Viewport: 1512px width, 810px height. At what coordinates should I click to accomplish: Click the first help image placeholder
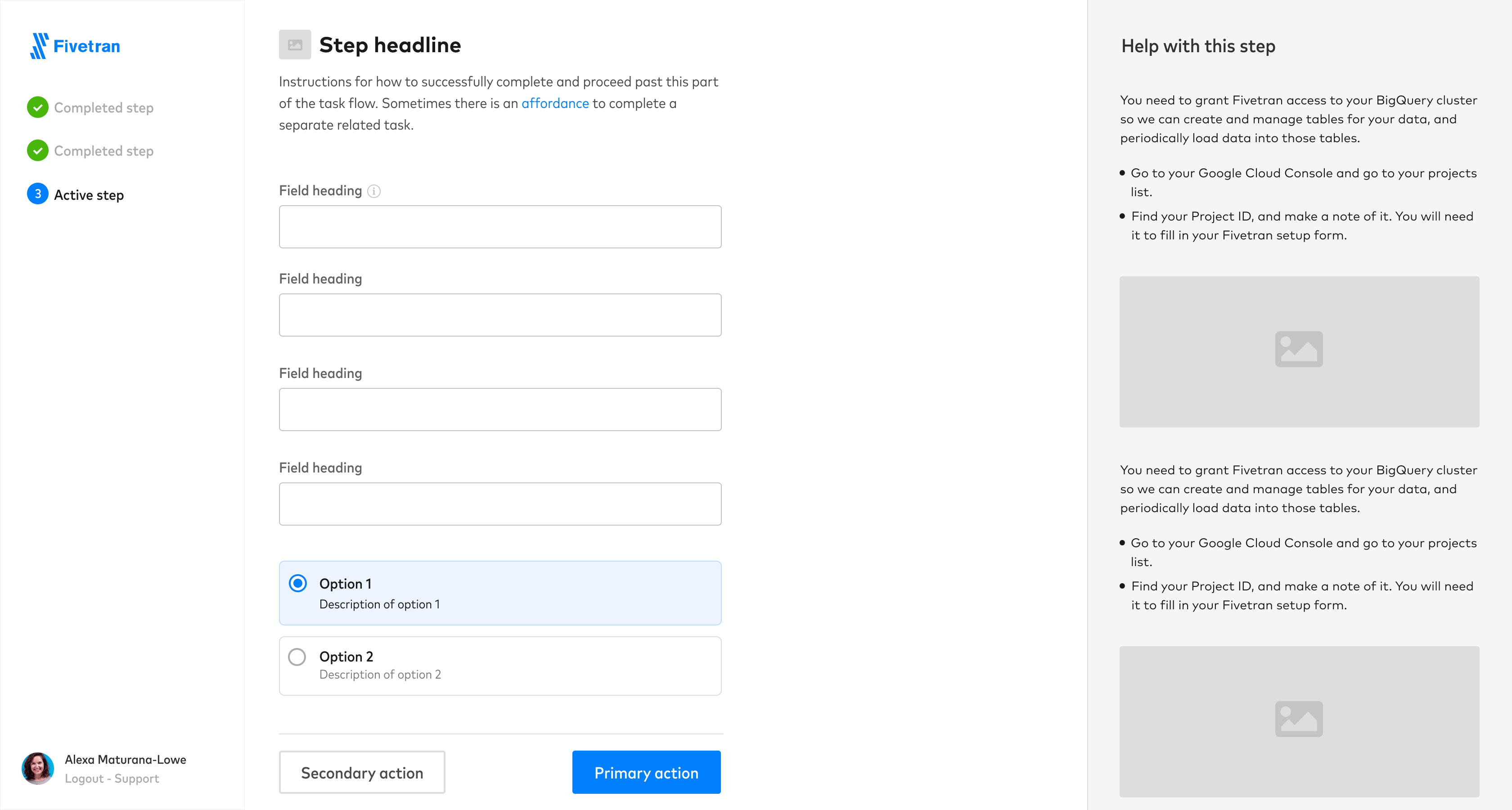[1298, 351]
